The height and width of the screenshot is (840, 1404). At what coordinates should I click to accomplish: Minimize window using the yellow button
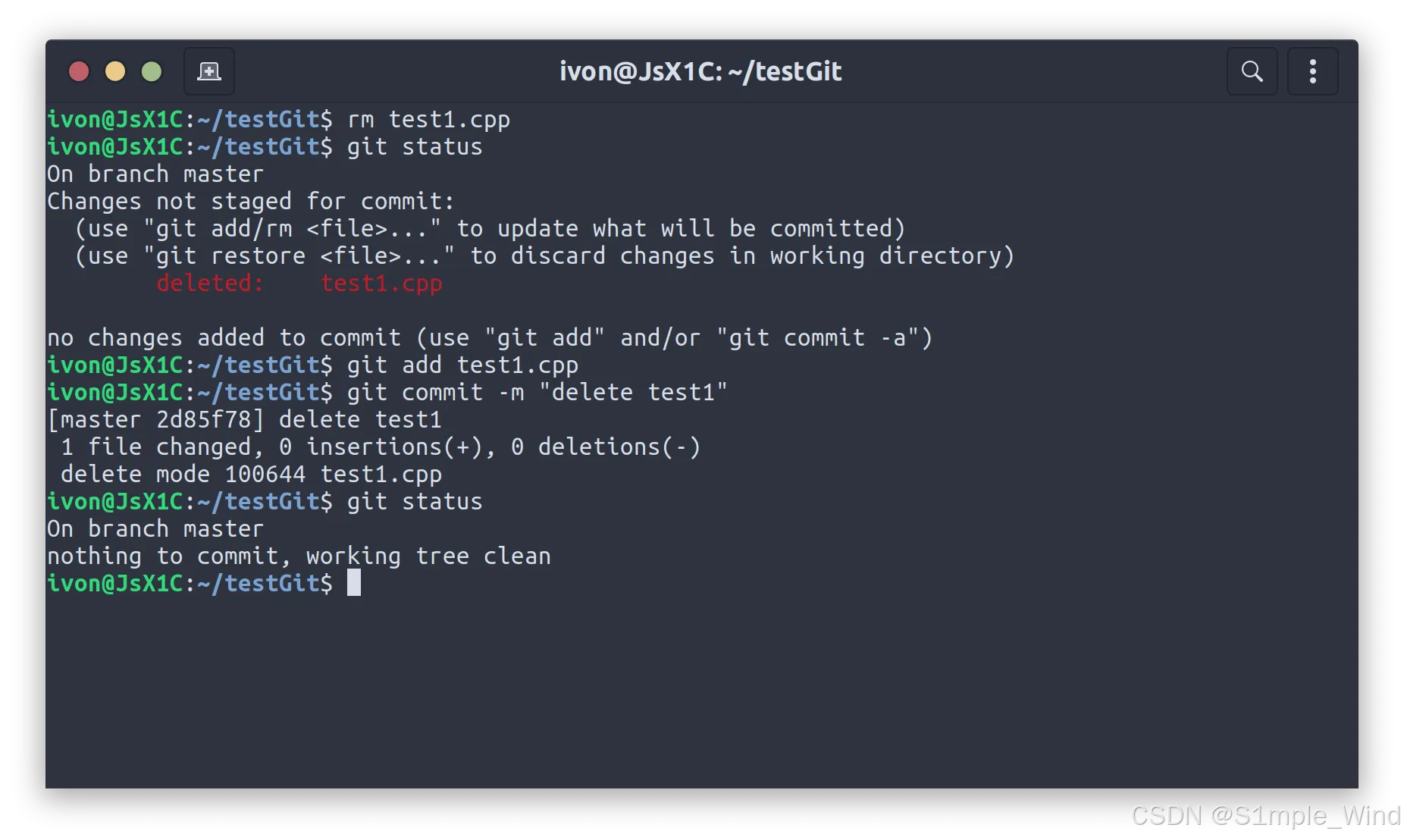(x=115, y=71)
